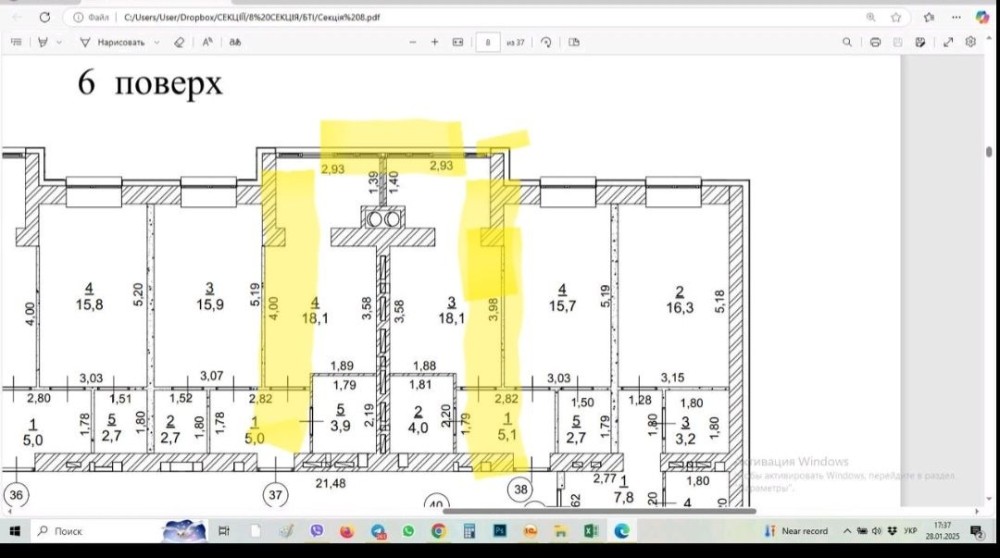Click the page number field
This screenshot has height=558, width=1000.
488,42
